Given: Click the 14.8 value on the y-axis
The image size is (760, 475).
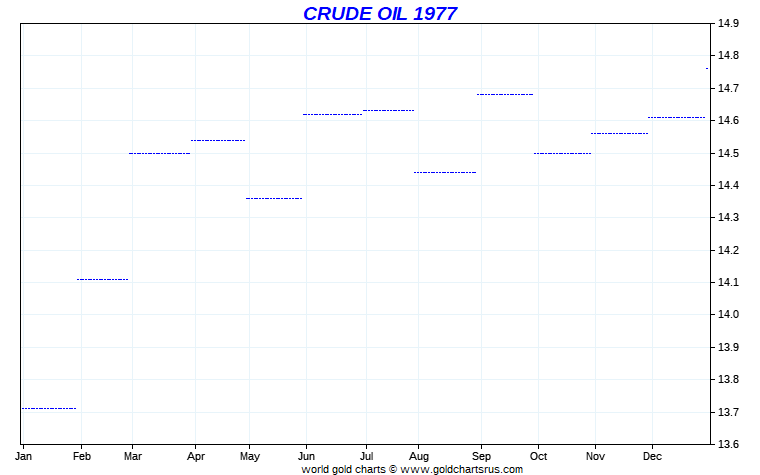Looking at the screenshot, I should point(728,56).
